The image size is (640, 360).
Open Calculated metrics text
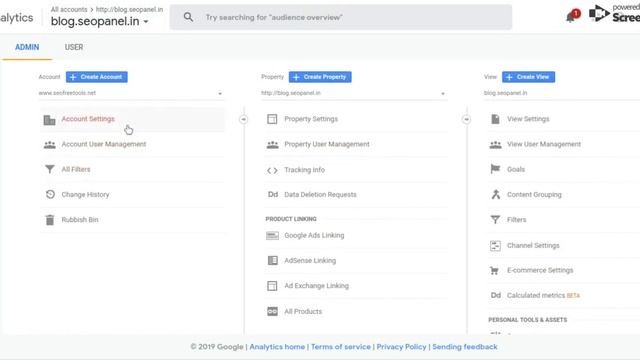click(536, 295)
